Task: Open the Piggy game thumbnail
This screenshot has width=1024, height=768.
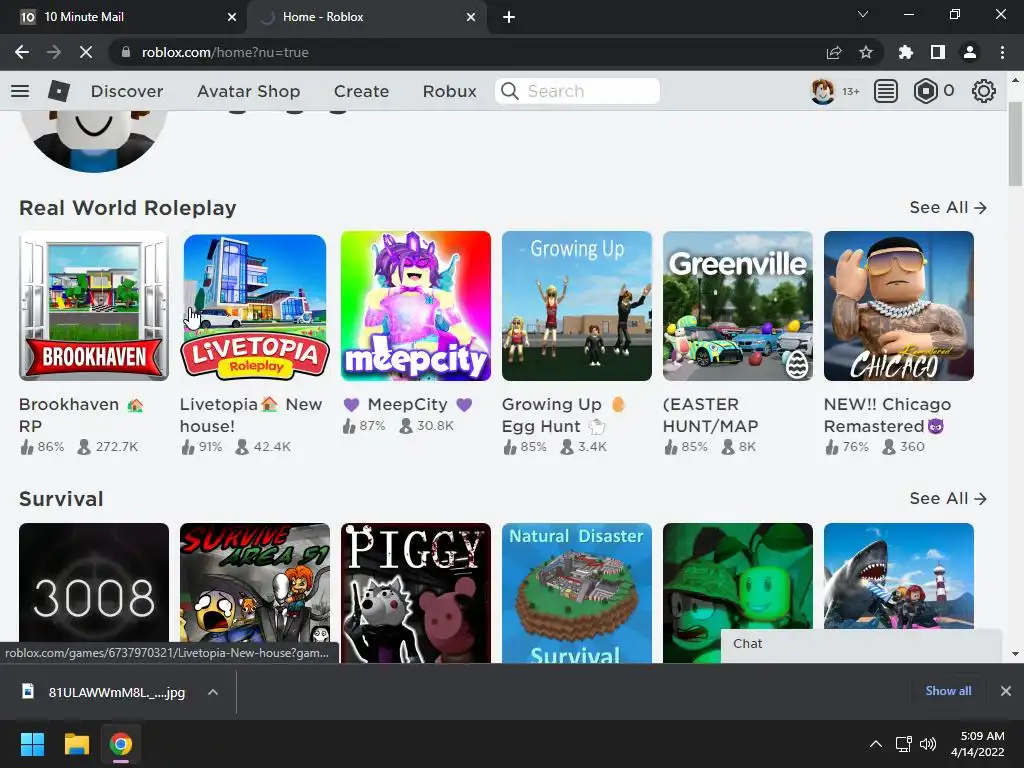Action: tap(415, 593)
